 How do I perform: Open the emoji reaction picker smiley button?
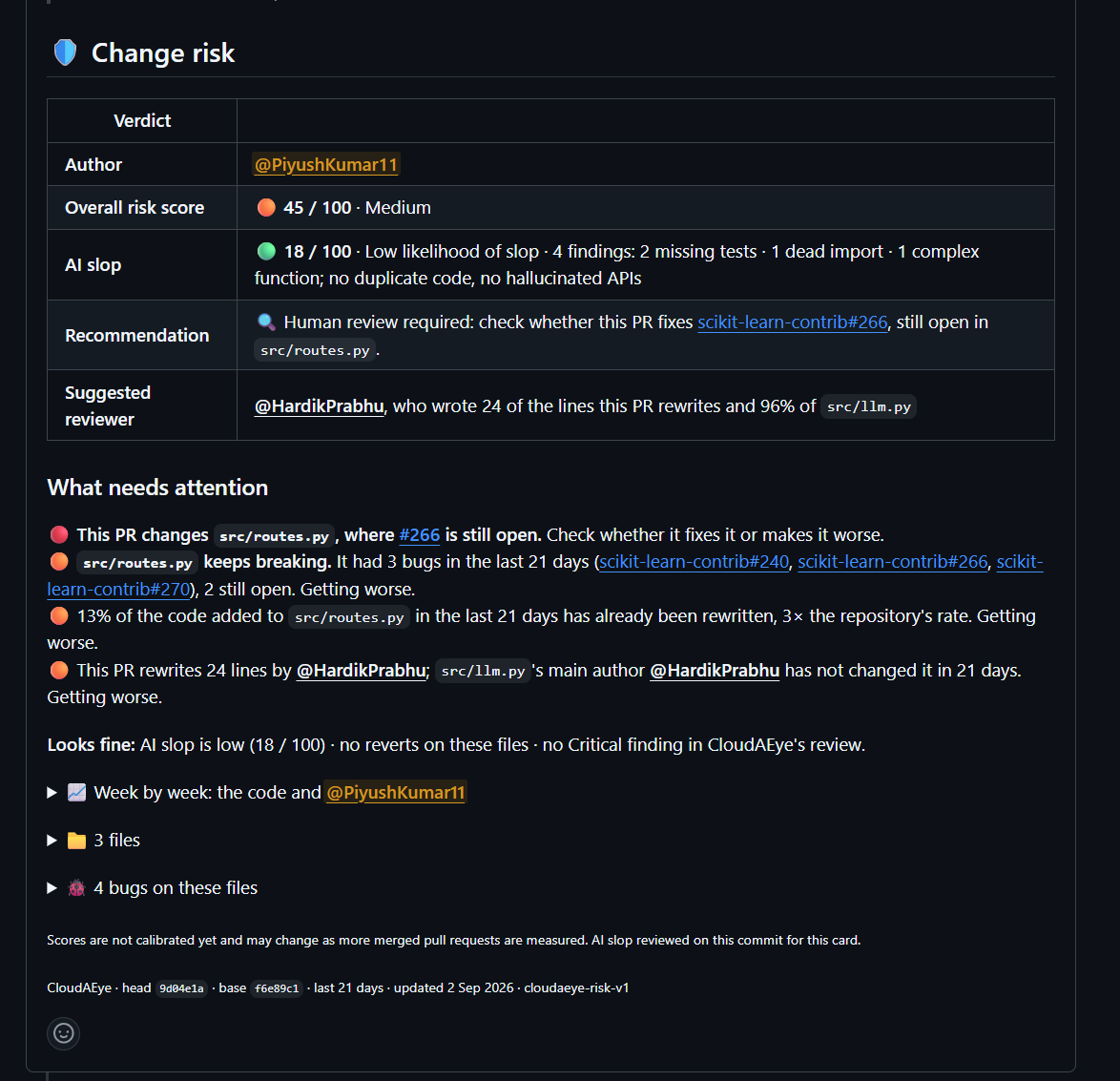pyautogui.click(x=64, y=1033)
